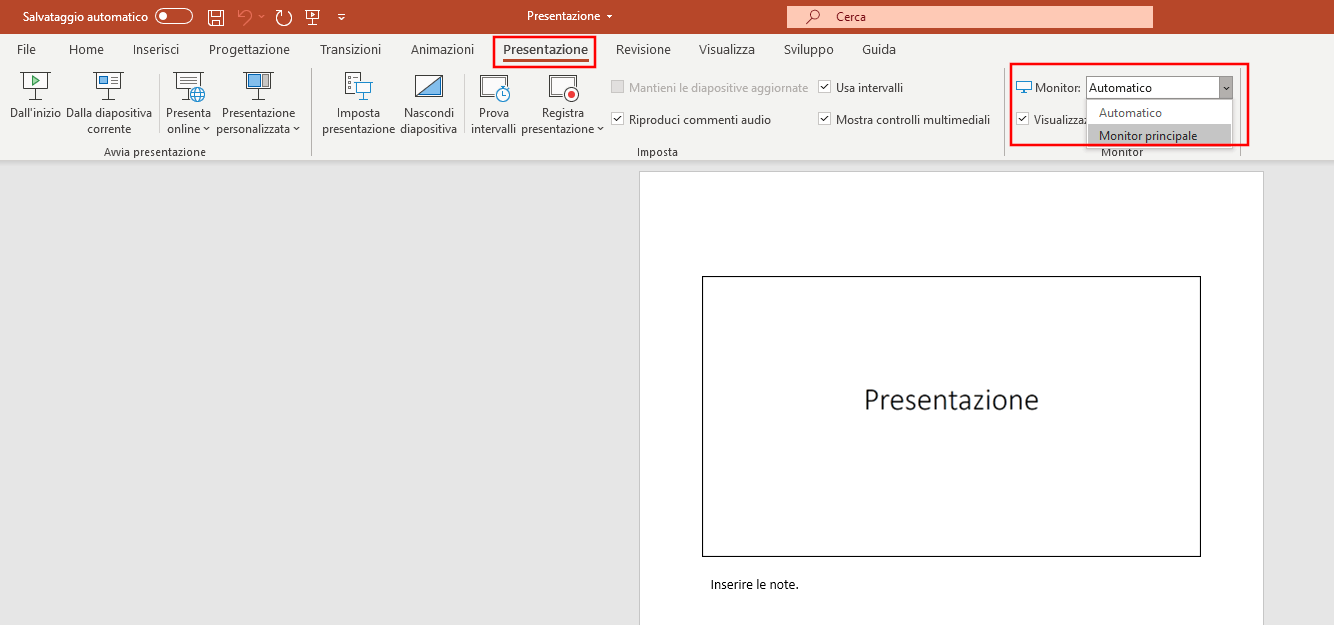Expand Presentazione personalizzata dropdown arrow

297,129
